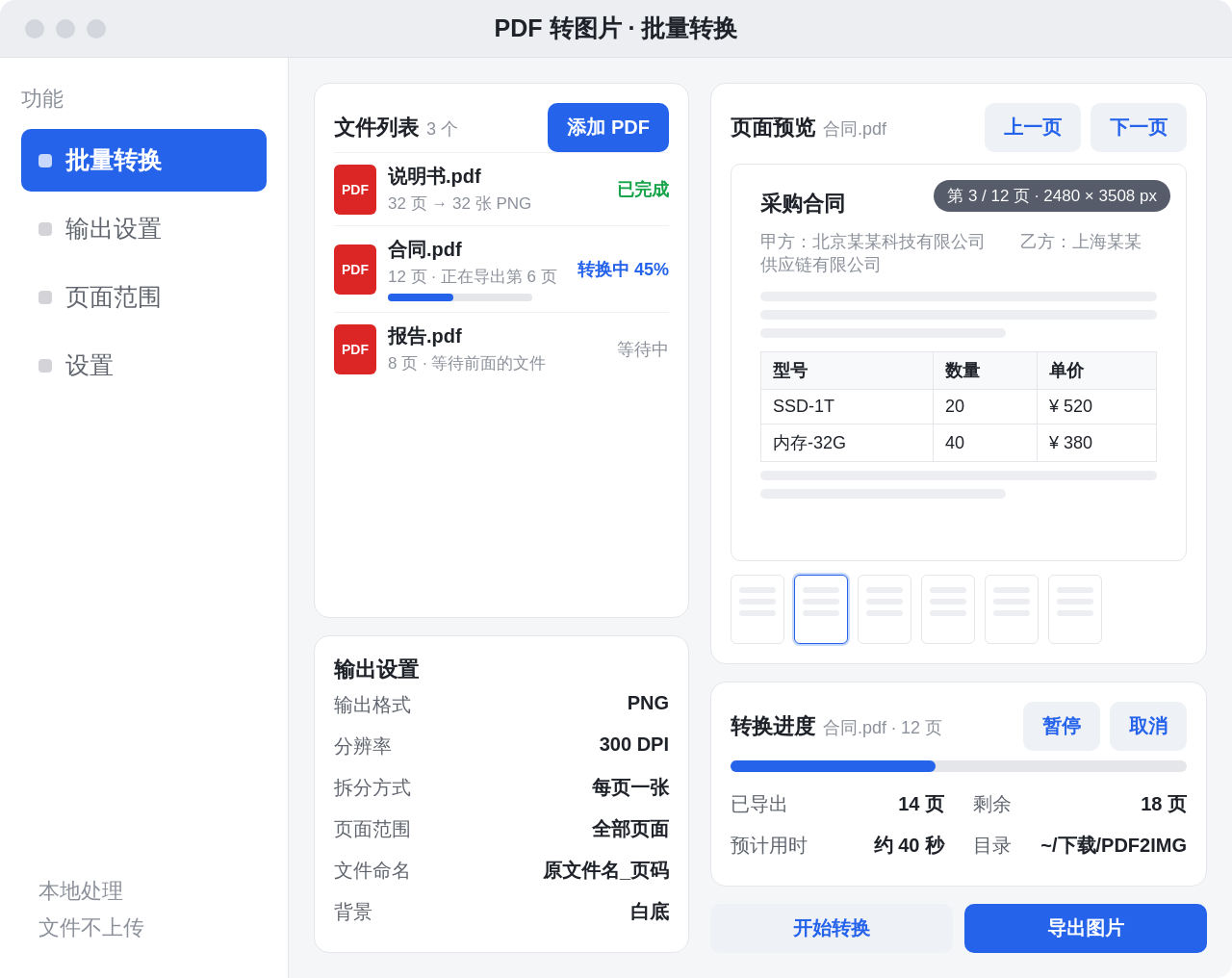Screen dimensions: 1232x978
Task: Advance preview with 下一页 button
Action: tap(1139, 127)
